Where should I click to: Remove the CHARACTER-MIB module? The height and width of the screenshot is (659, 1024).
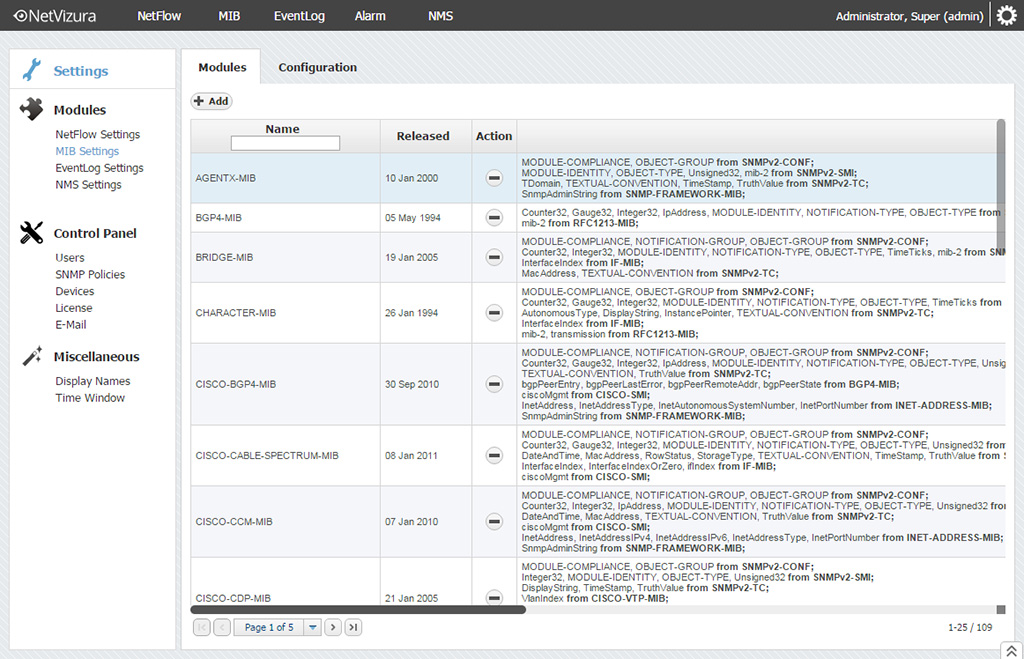494,313
